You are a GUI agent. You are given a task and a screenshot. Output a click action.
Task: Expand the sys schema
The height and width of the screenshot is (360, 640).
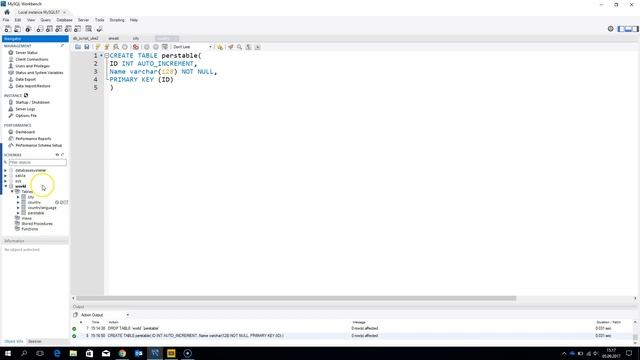coord(6,181)
